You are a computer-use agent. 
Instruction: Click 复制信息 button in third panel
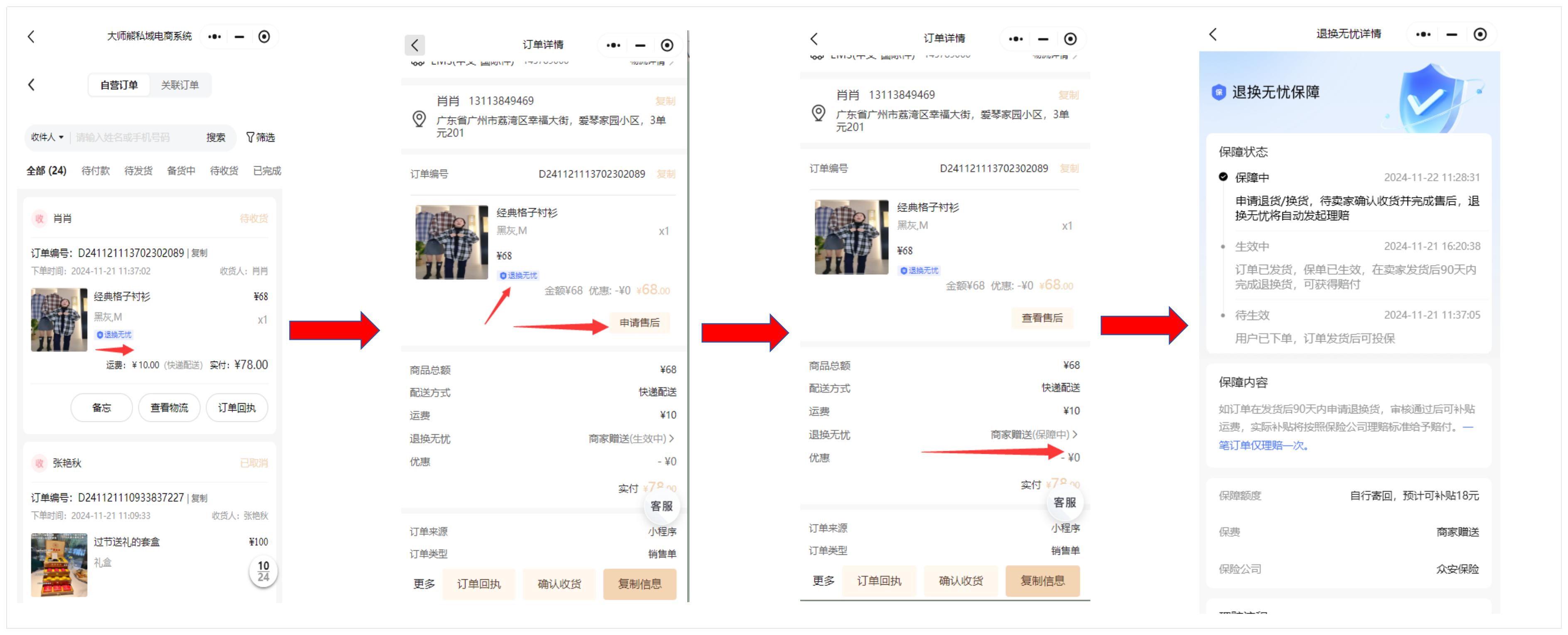pyautogui.click(x=1042, y=581)
